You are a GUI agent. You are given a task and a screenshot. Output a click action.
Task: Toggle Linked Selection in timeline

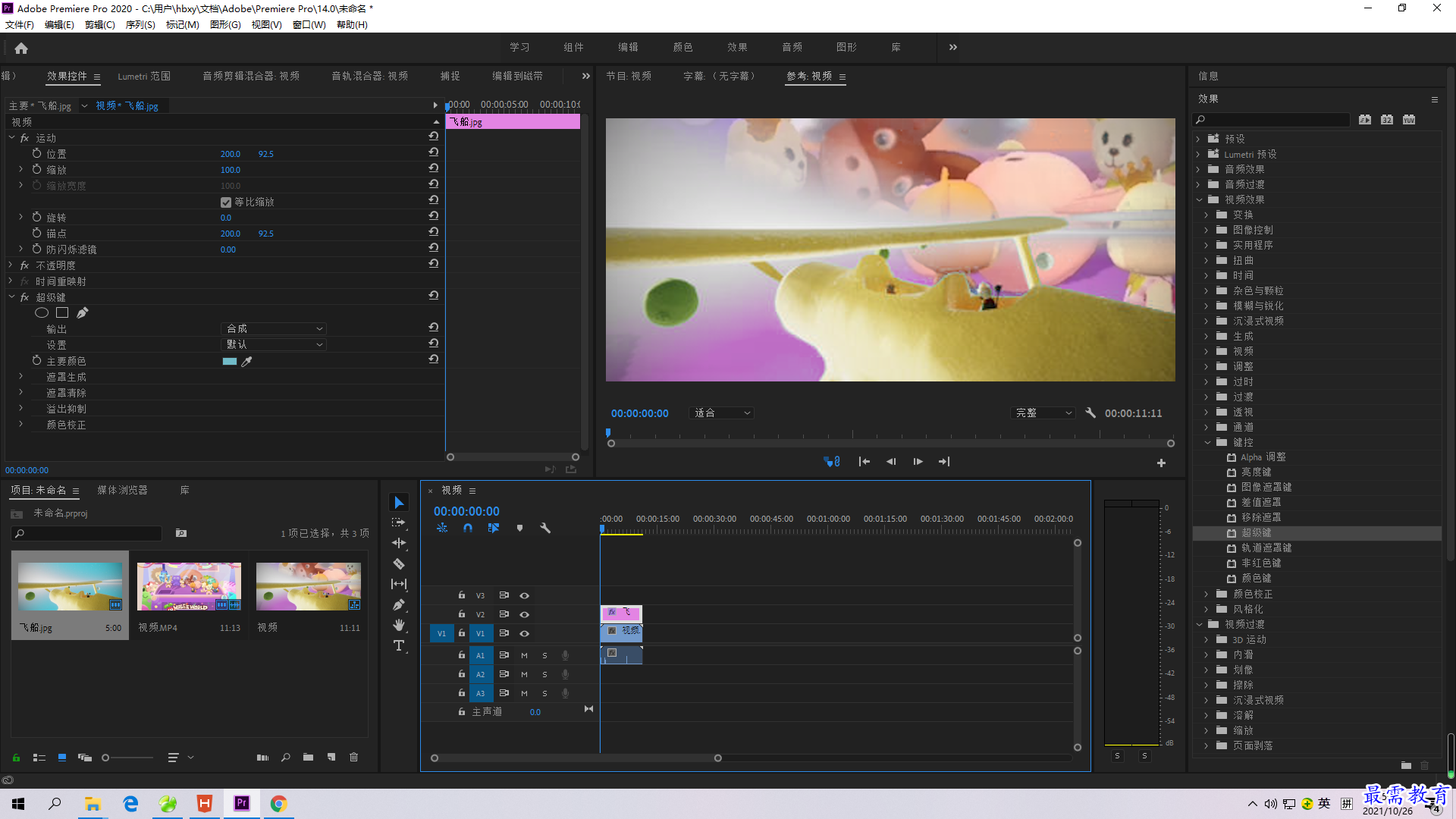pyautogui.click(x=494, y=528)
